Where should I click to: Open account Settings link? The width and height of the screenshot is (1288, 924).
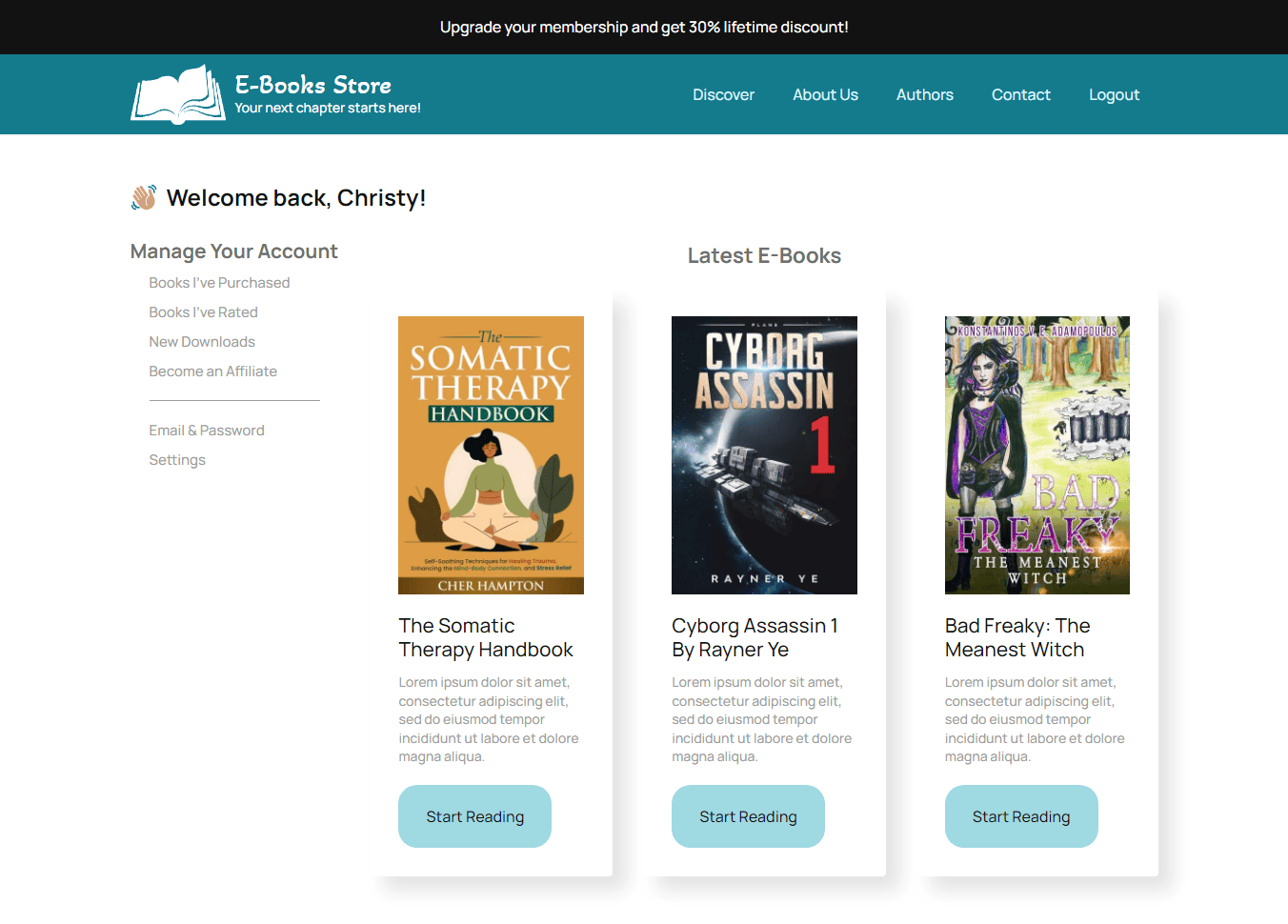click(x=177, y=460)
